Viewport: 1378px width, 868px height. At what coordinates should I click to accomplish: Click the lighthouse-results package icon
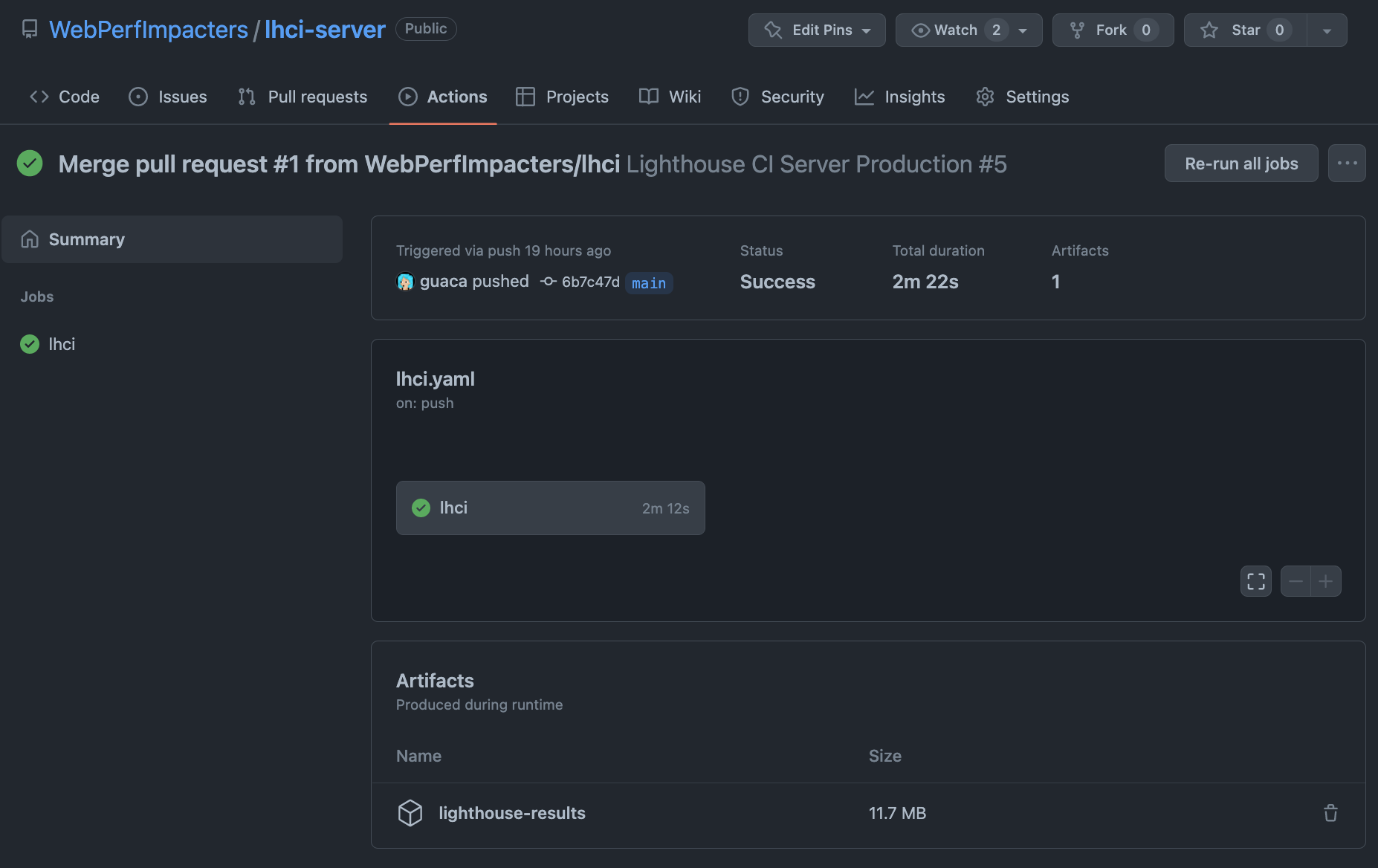pyautogui.click(x=410, y=813)
